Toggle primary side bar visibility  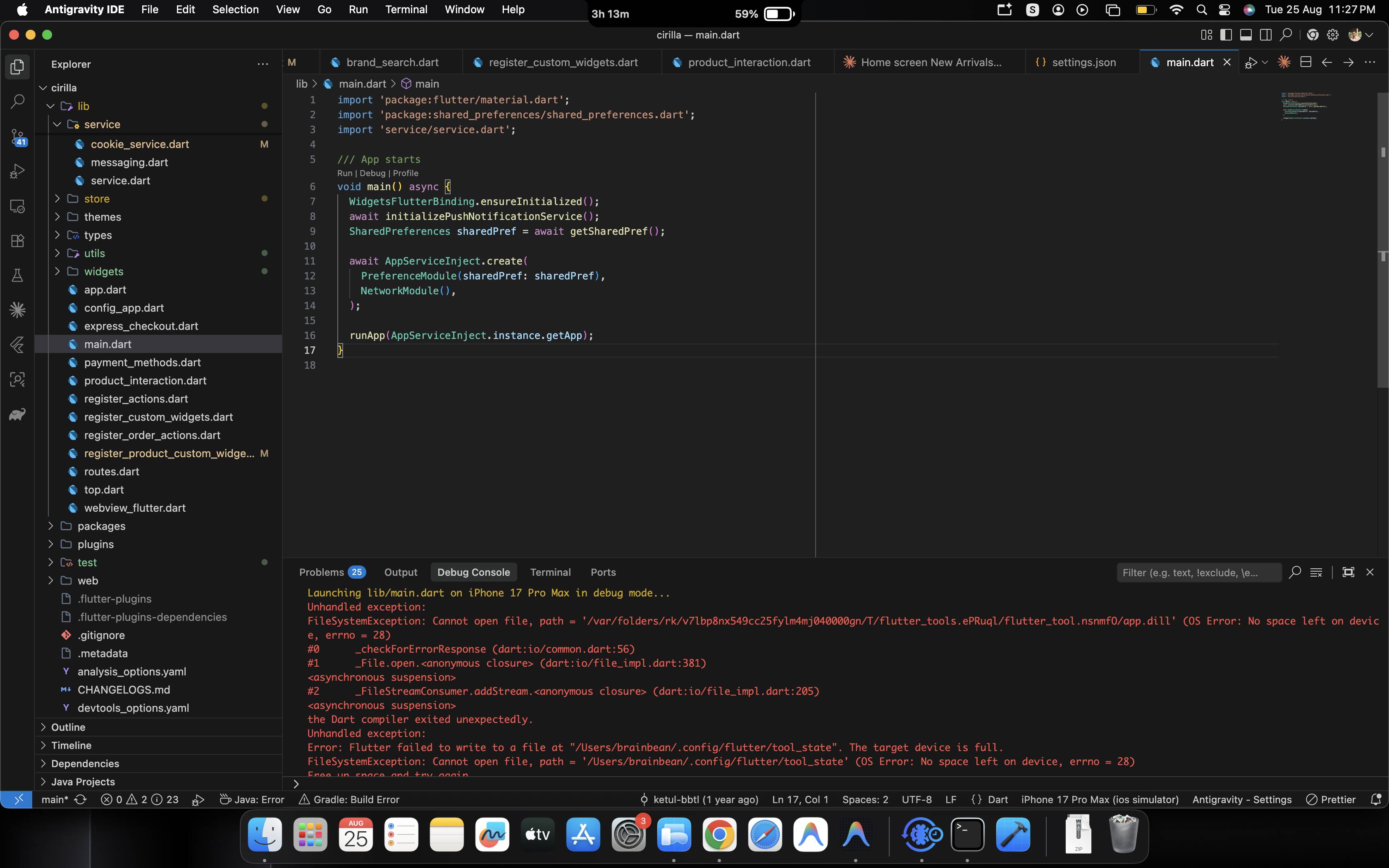click(1226, 35)
